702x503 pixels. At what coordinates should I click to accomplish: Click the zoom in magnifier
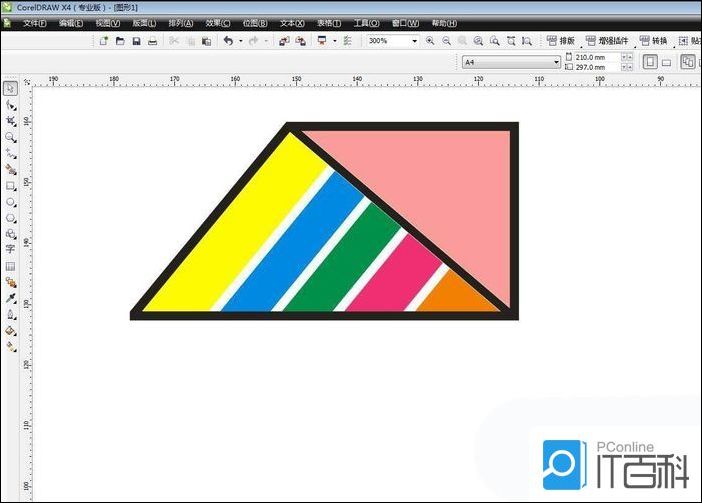[x=430, y=41]
